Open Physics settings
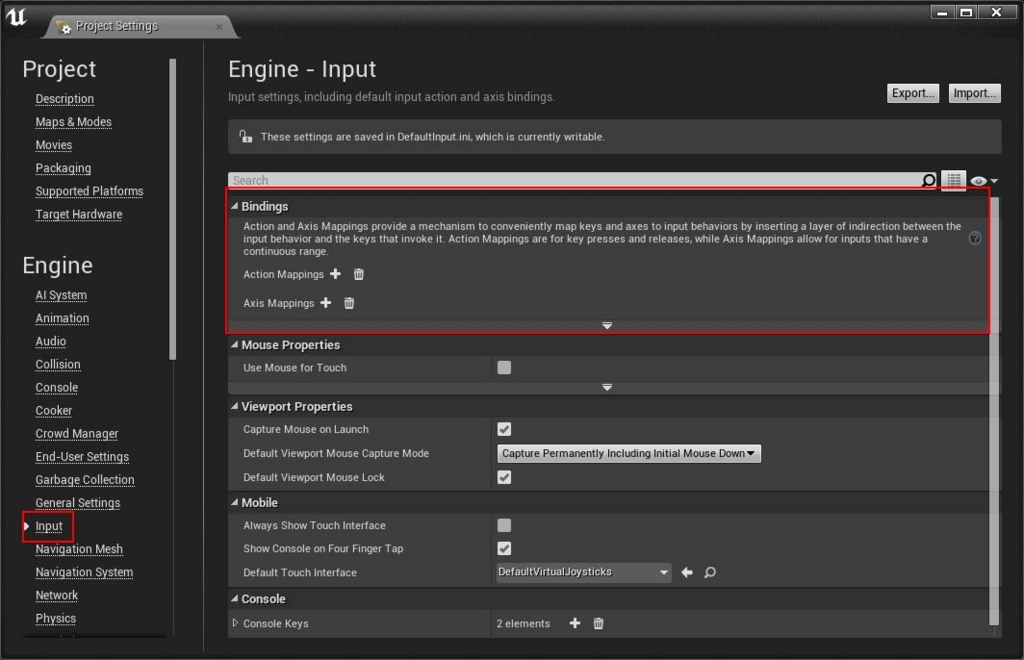1024x660 pixels. [56, 618]
